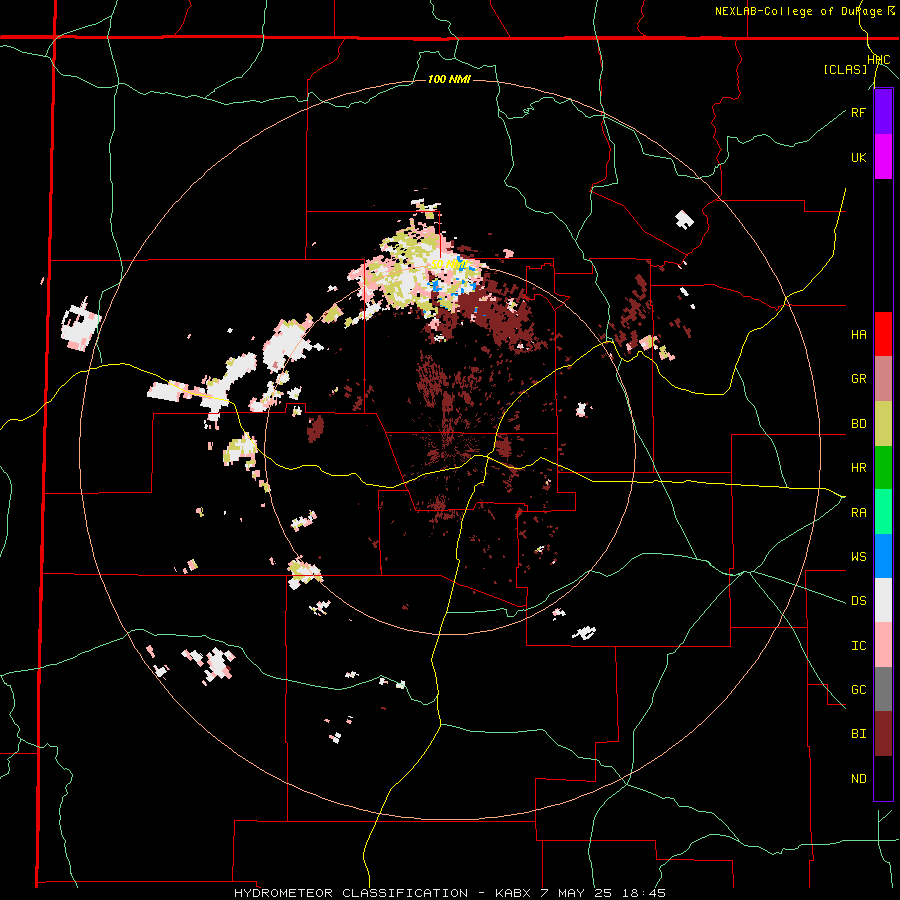Click the RA light green legend swatch

coord(883,512)
